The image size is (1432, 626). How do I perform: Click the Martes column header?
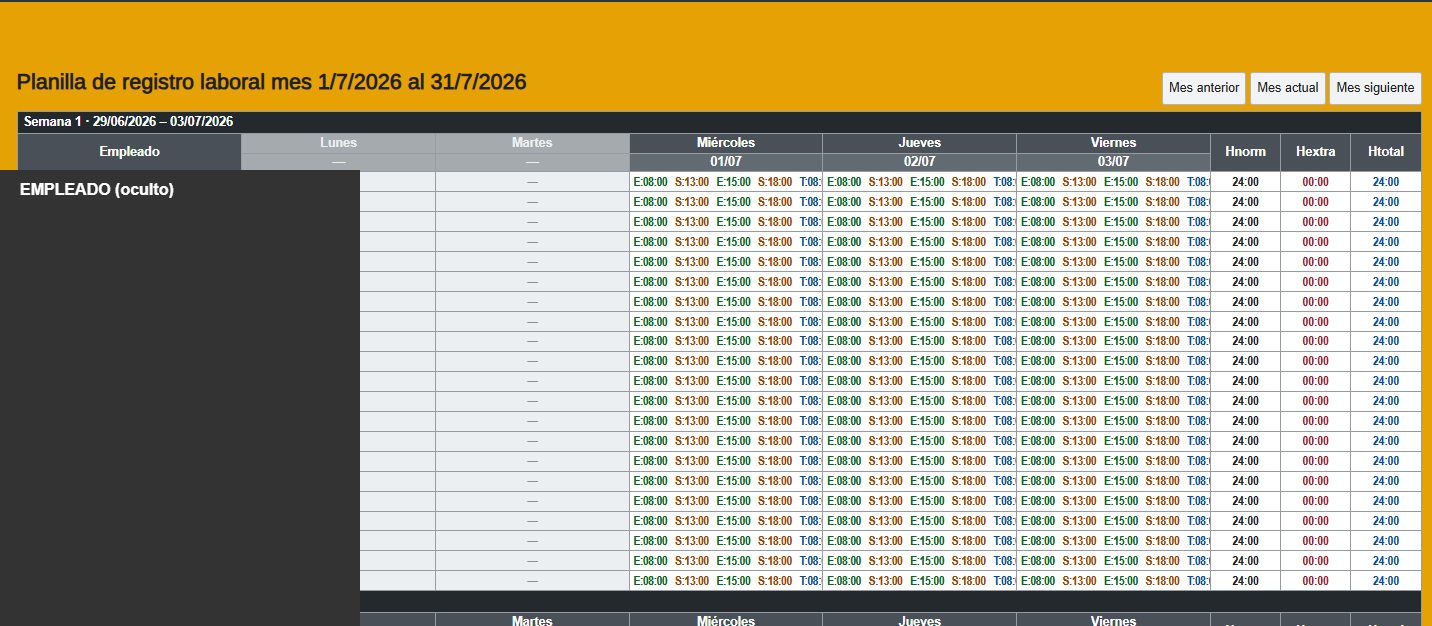click(x=532, y=143)
